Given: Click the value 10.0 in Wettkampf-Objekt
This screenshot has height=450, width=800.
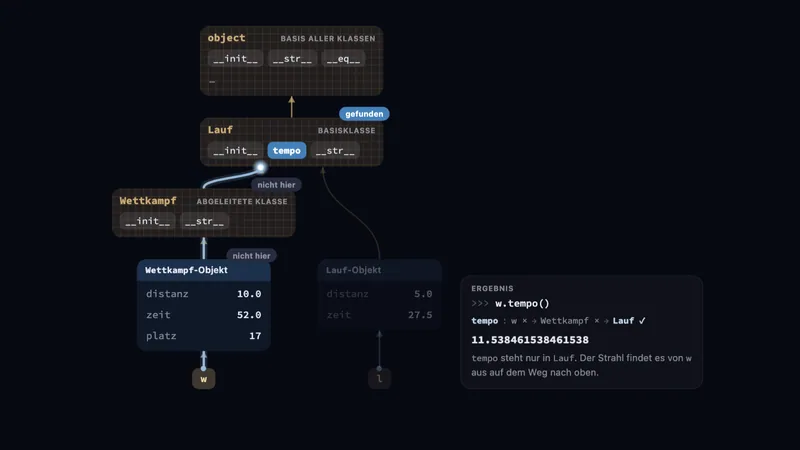Looking at the screenshot, I should tap(249, 294).
